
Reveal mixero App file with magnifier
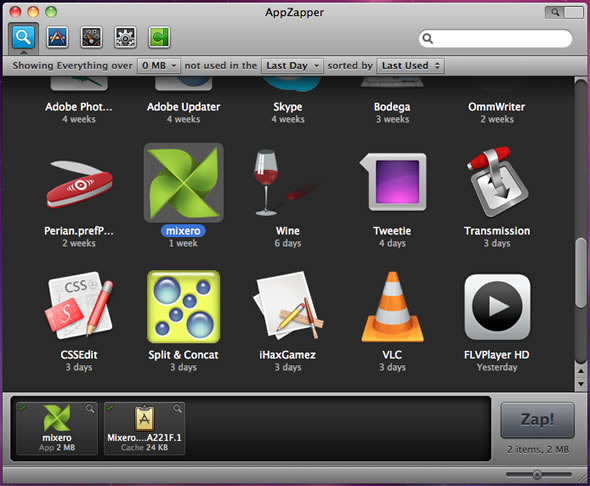click(90, 408)
